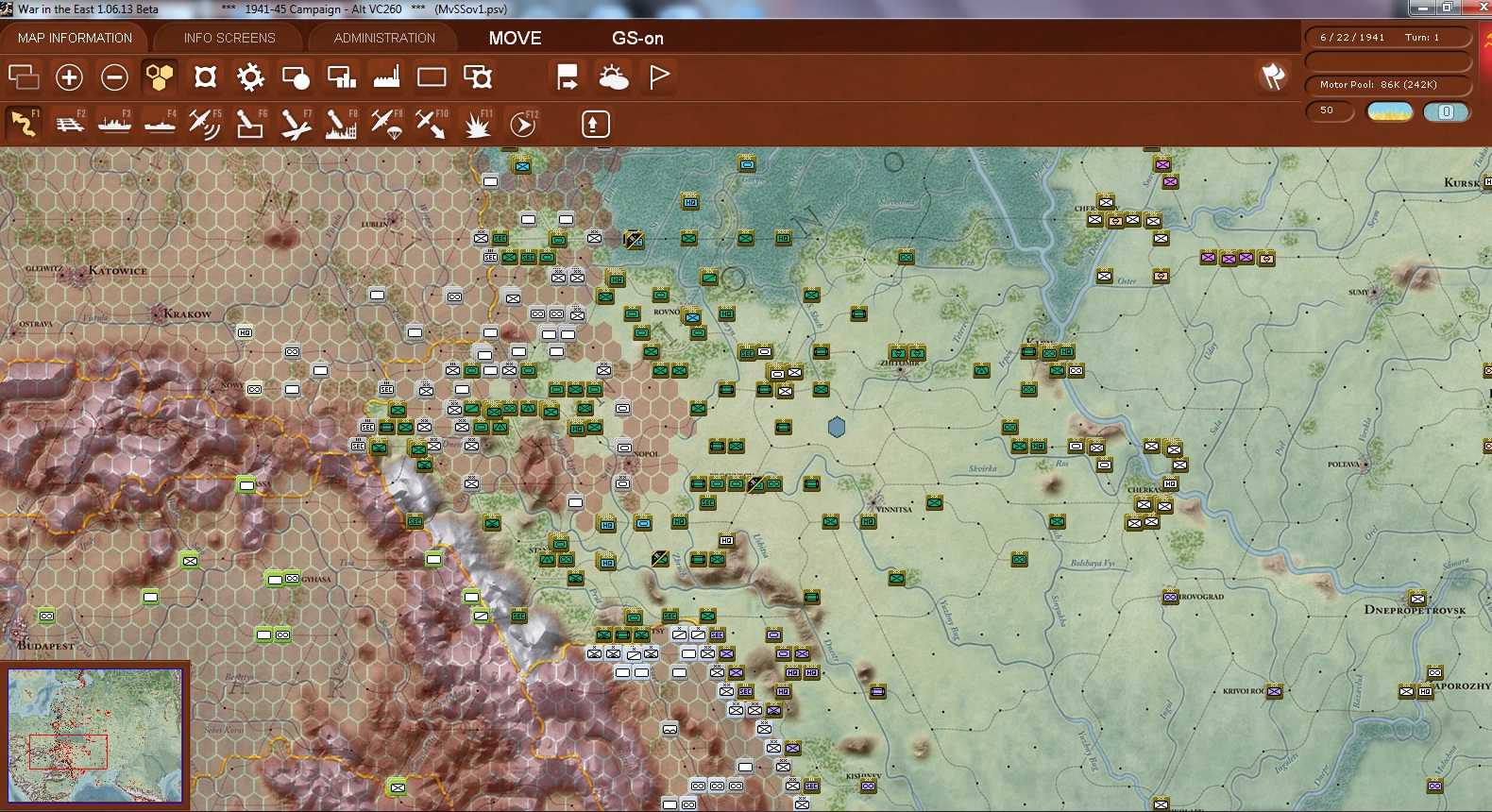Toggle the square-bracket frame map overlay

tap(205, 76)
